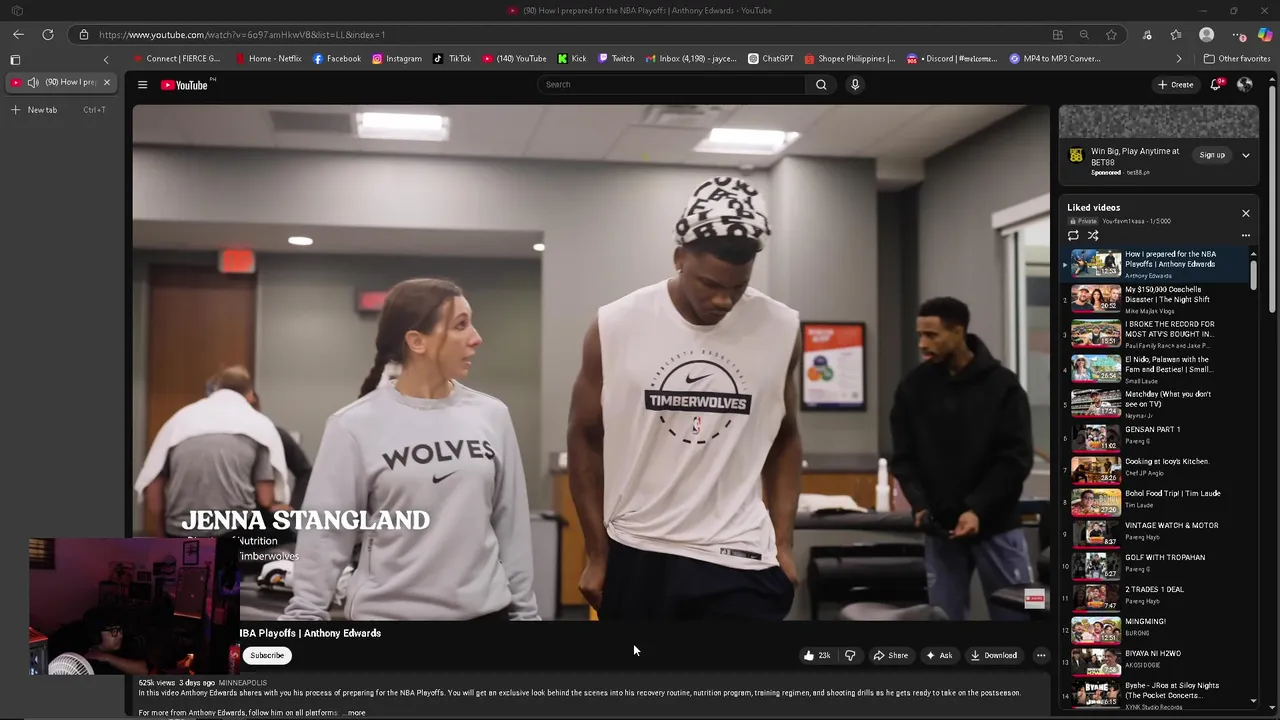Viewport: 1280px width, 720px height.
Task: Open the YouTube hamburger guide menu
Action: point(142,85)
